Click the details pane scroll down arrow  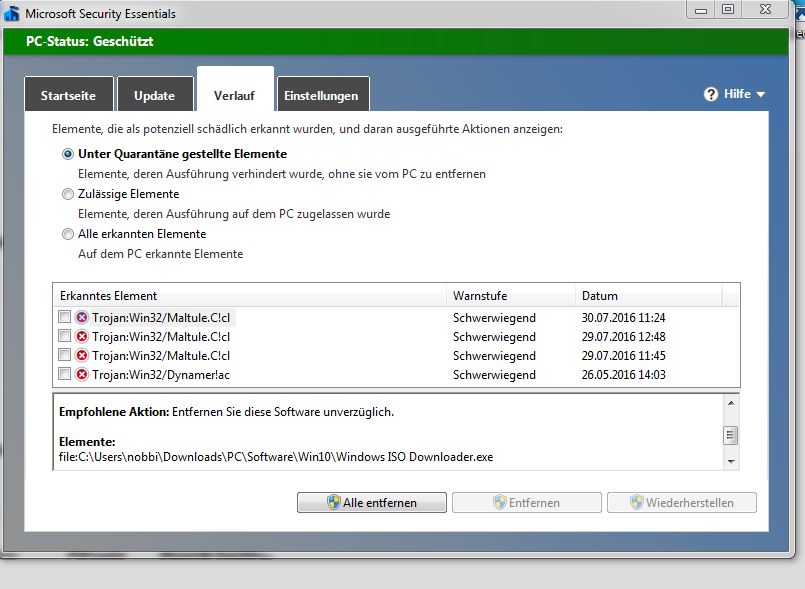(x=731, y=462)
